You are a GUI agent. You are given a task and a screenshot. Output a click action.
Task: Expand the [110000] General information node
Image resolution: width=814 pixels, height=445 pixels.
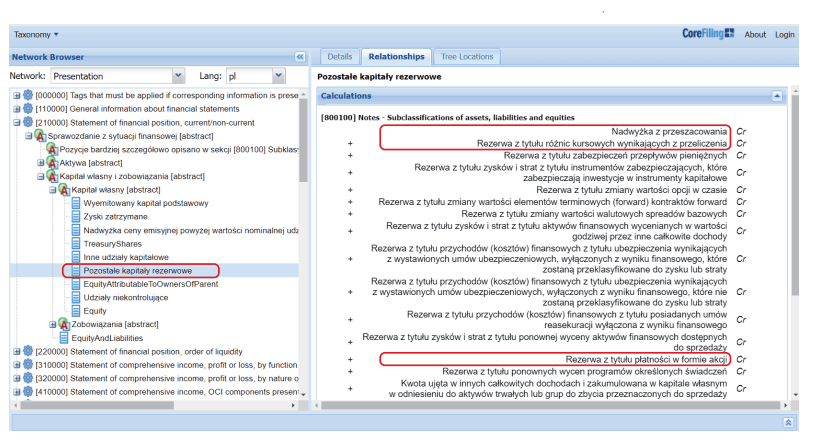pos(17,109)
